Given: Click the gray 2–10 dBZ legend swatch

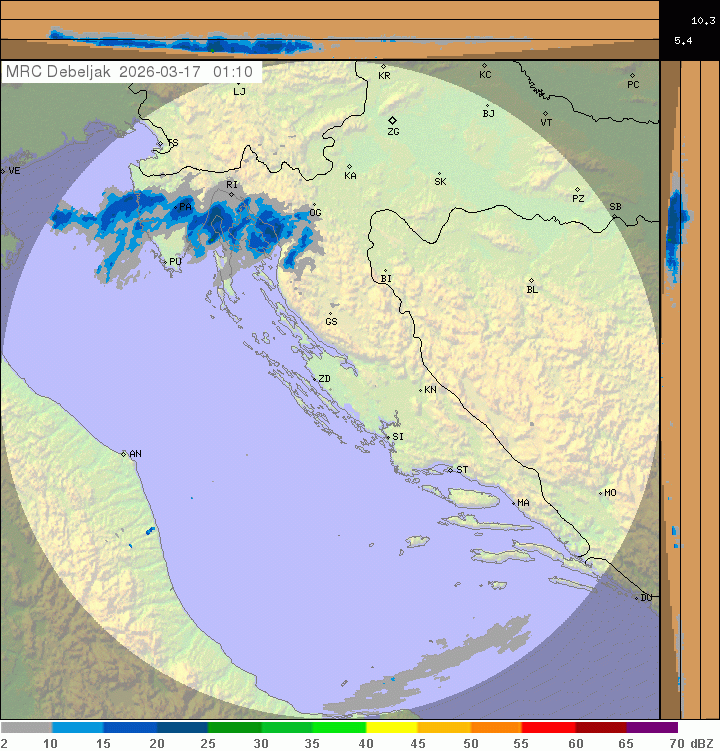Looking at the screenshot, I should point(26,728).
